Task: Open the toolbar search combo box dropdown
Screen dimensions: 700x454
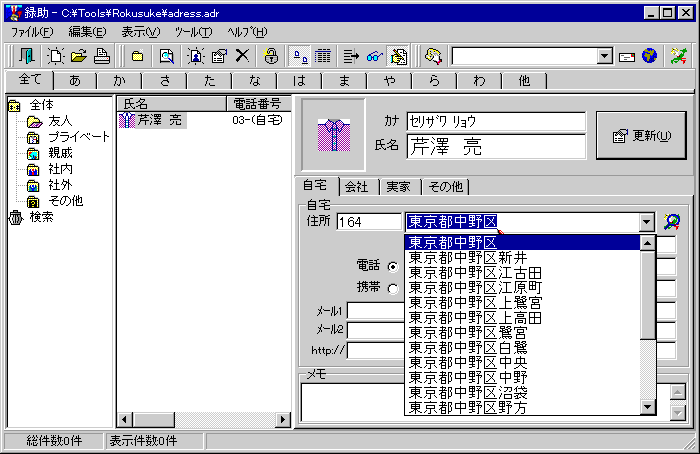Action: point(604,56)
